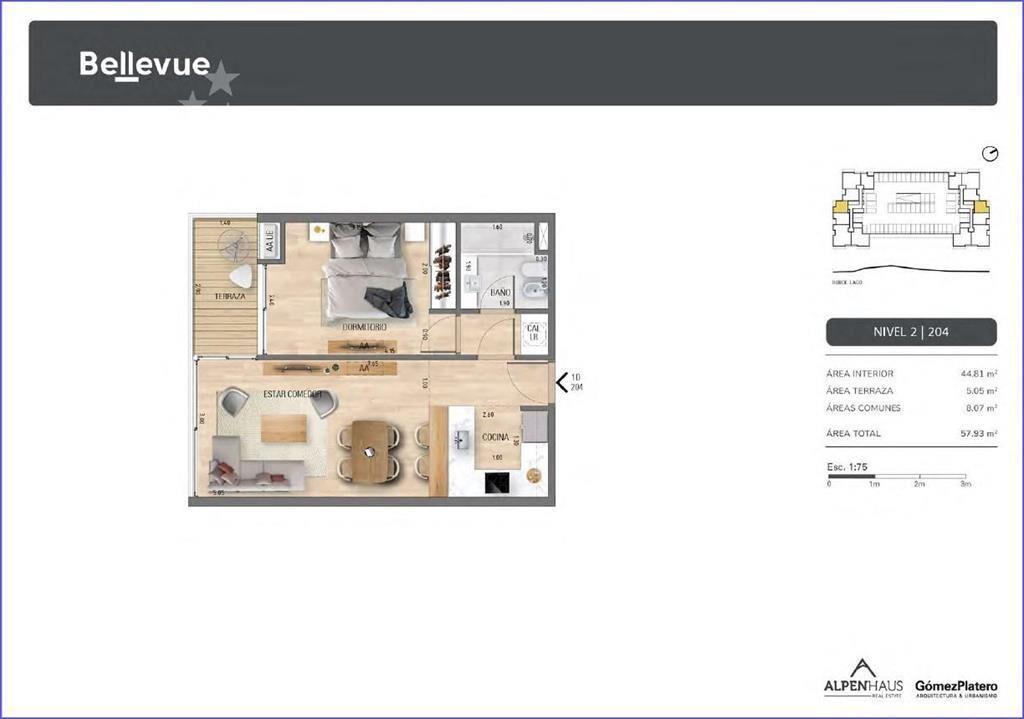Click the Bellevue logo in the header
The width and height of the screenshot is (1024, 719).
144,65
